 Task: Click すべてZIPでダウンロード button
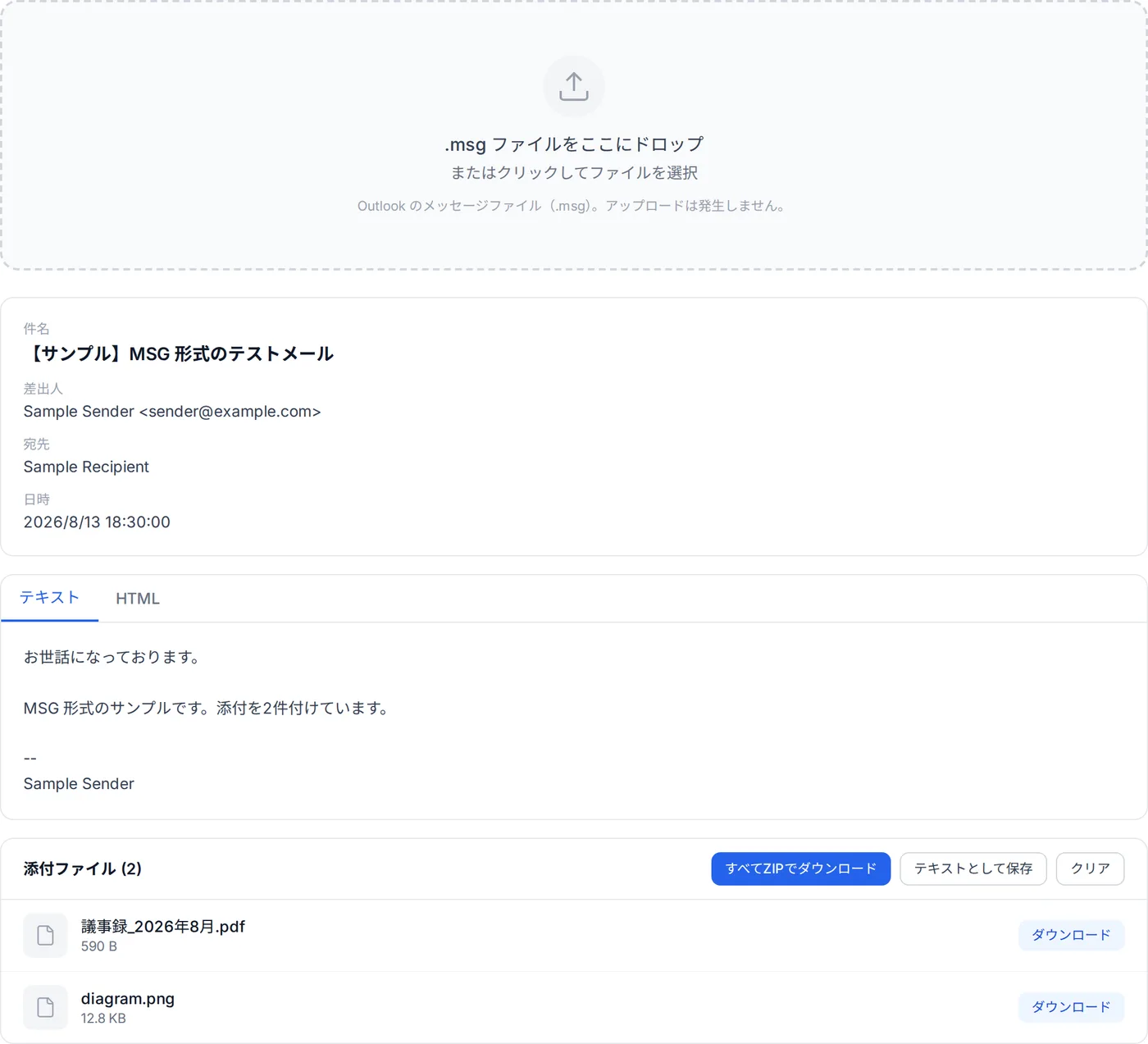click(x=801, y=868)
